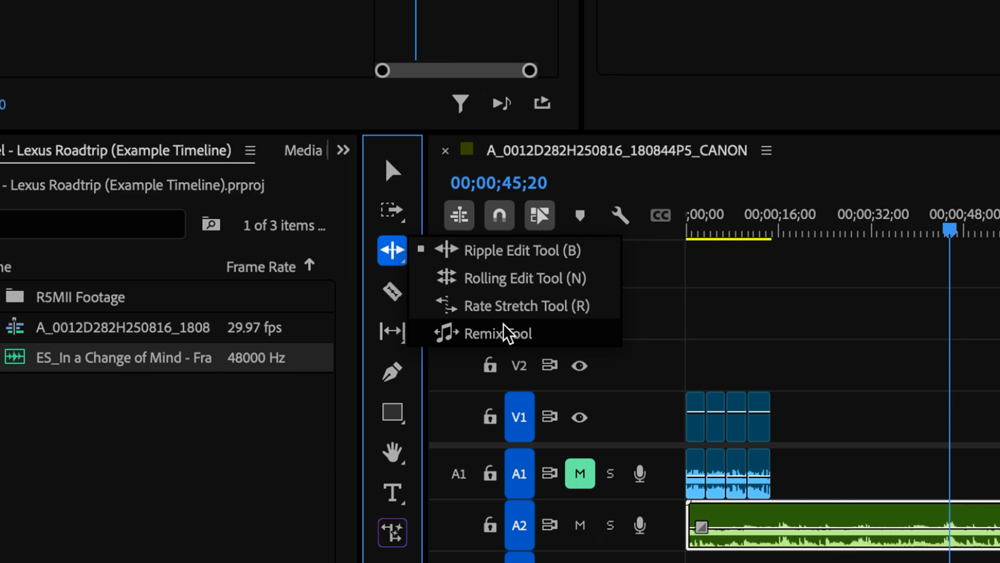Open Timeline Display Settings wrench

click(620, 216)
